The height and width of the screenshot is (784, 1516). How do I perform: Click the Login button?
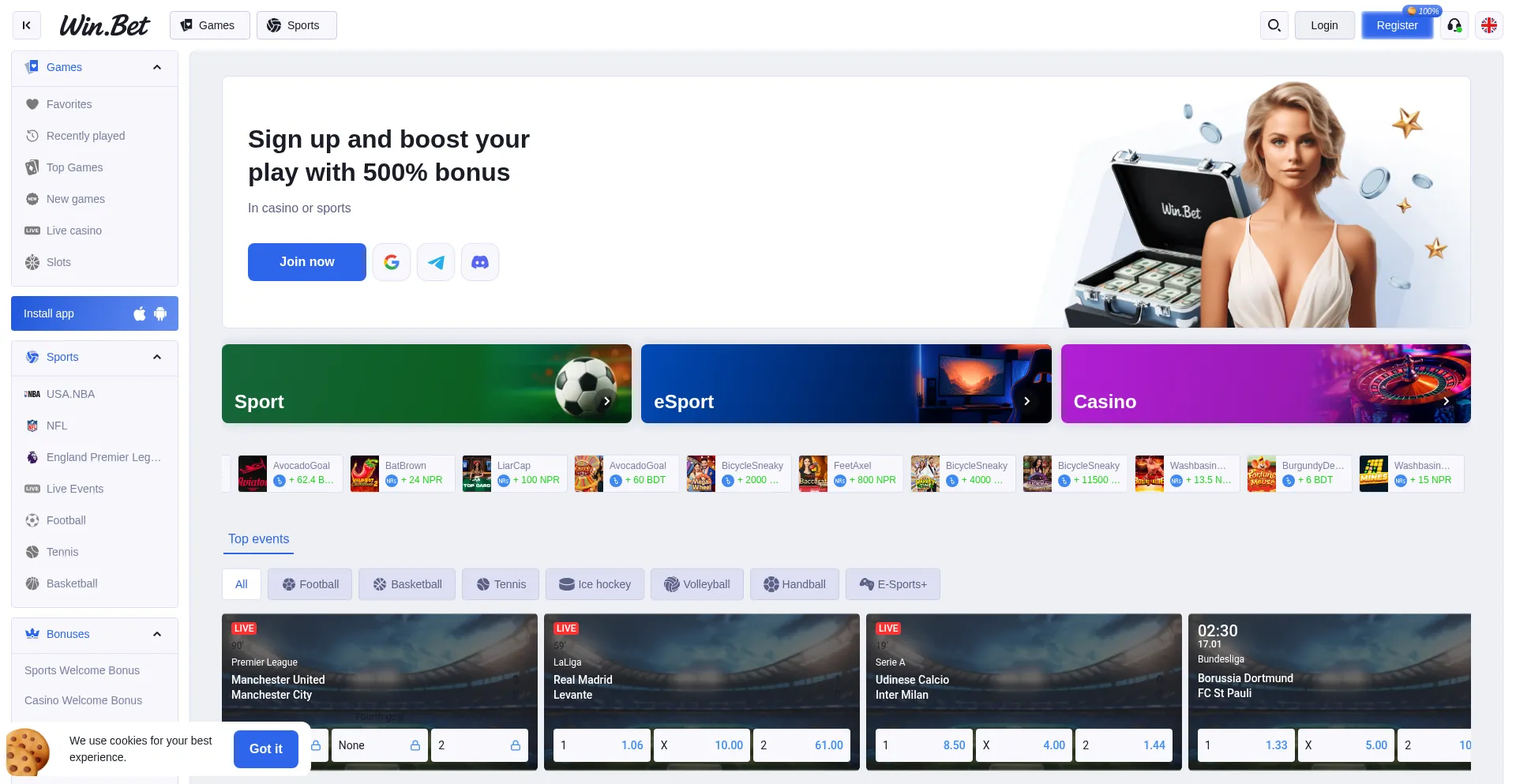(1324, 25)
